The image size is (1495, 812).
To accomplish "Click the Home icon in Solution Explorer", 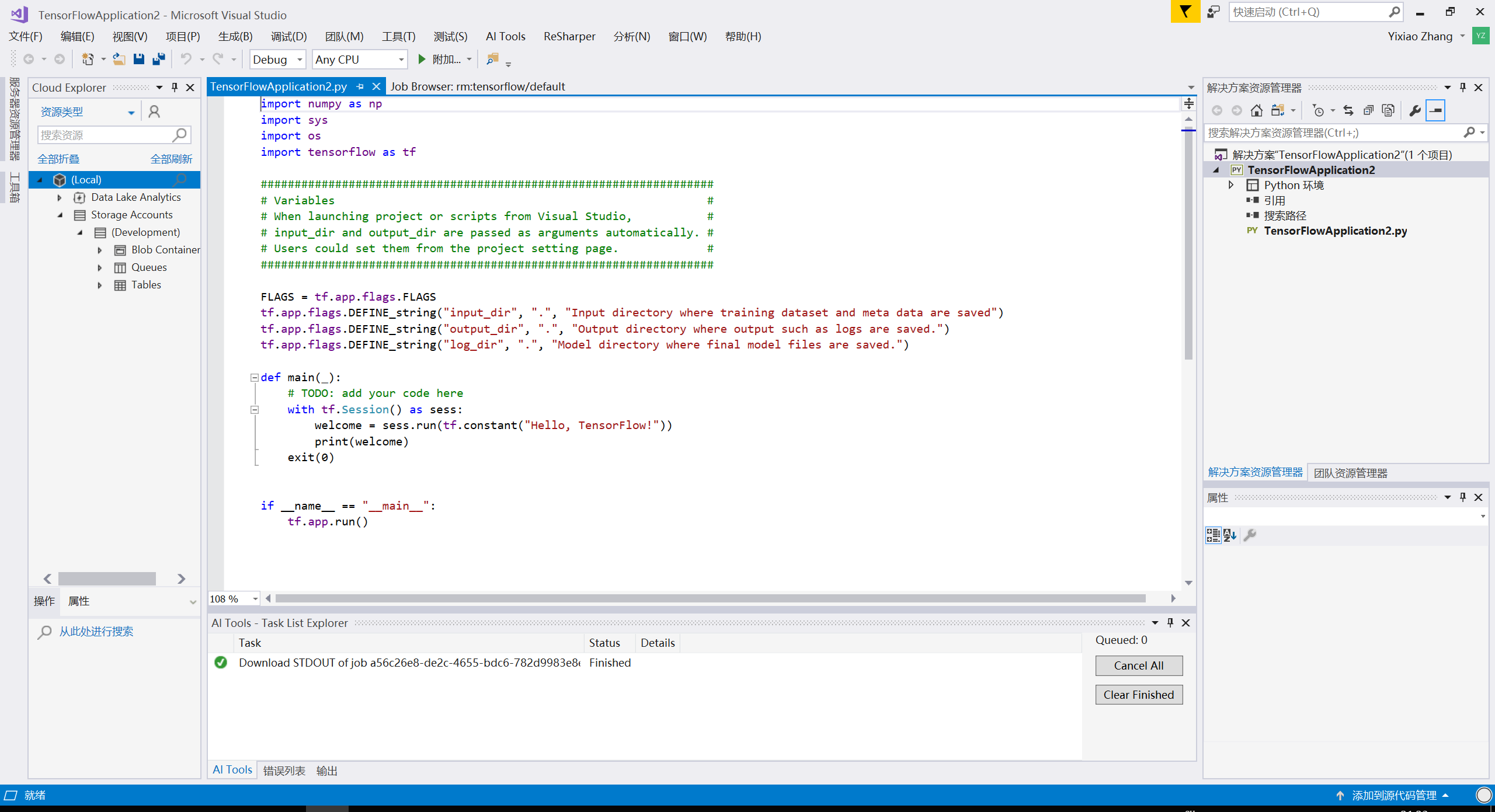I will 1257,110.
